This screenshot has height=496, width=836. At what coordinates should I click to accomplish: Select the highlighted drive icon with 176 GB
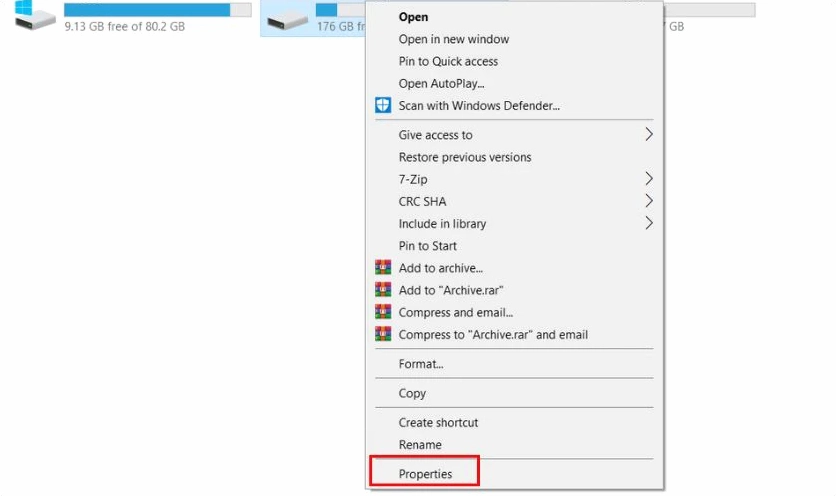[290, 17]
